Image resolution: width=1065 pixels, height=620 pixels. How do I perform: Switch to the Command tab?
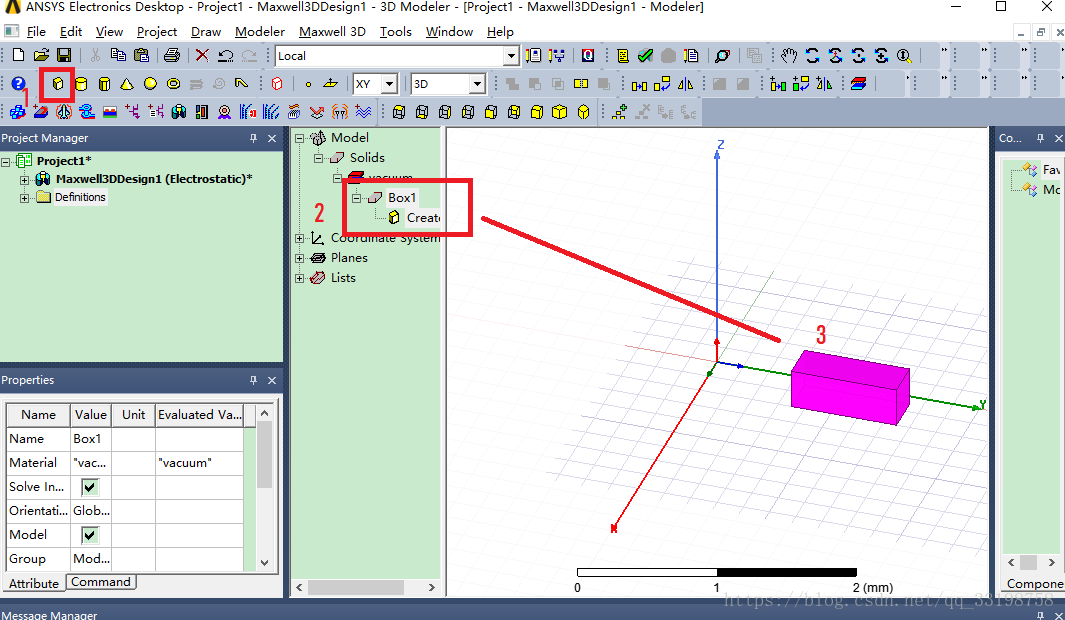[x=100, y=582]
